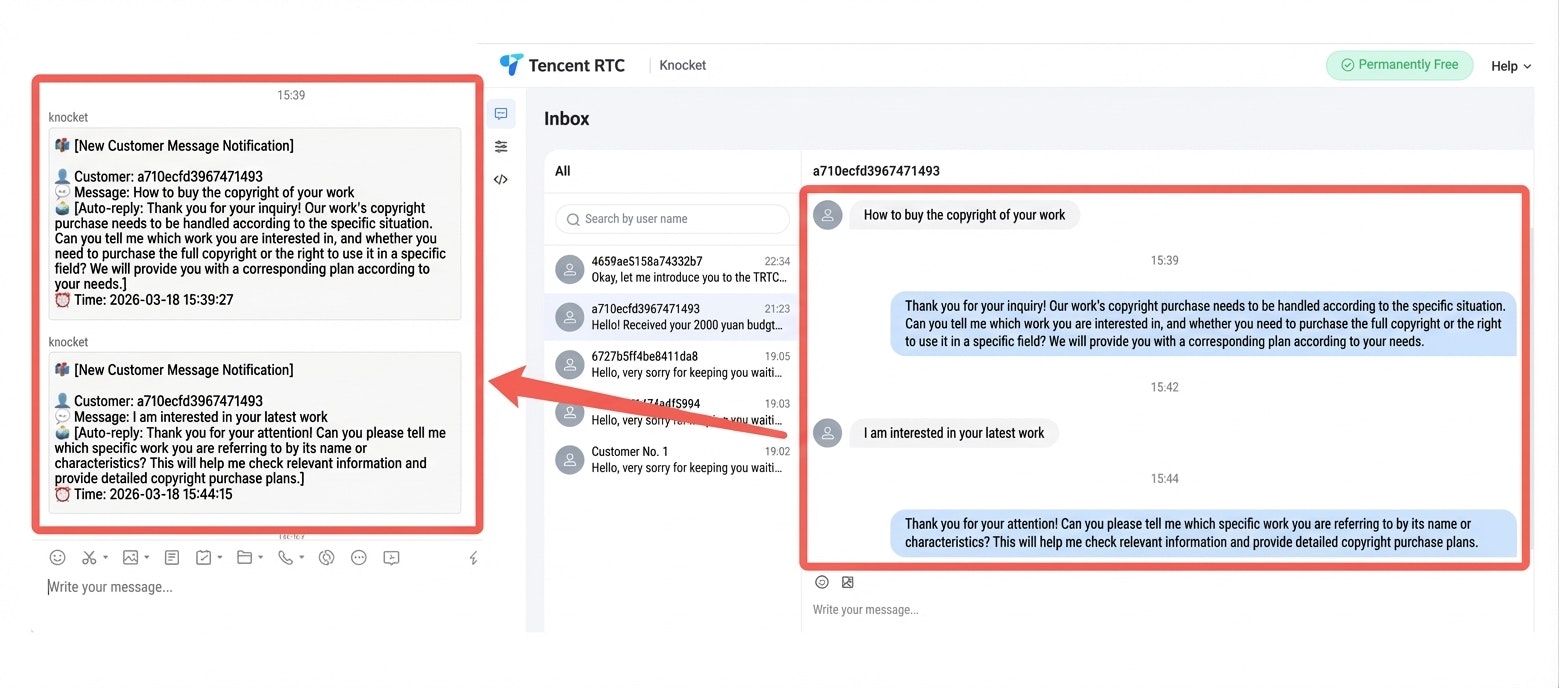Click the image upload icon below Knocket conversation
Screen dimensions: 1559x688
click(847, 582)
